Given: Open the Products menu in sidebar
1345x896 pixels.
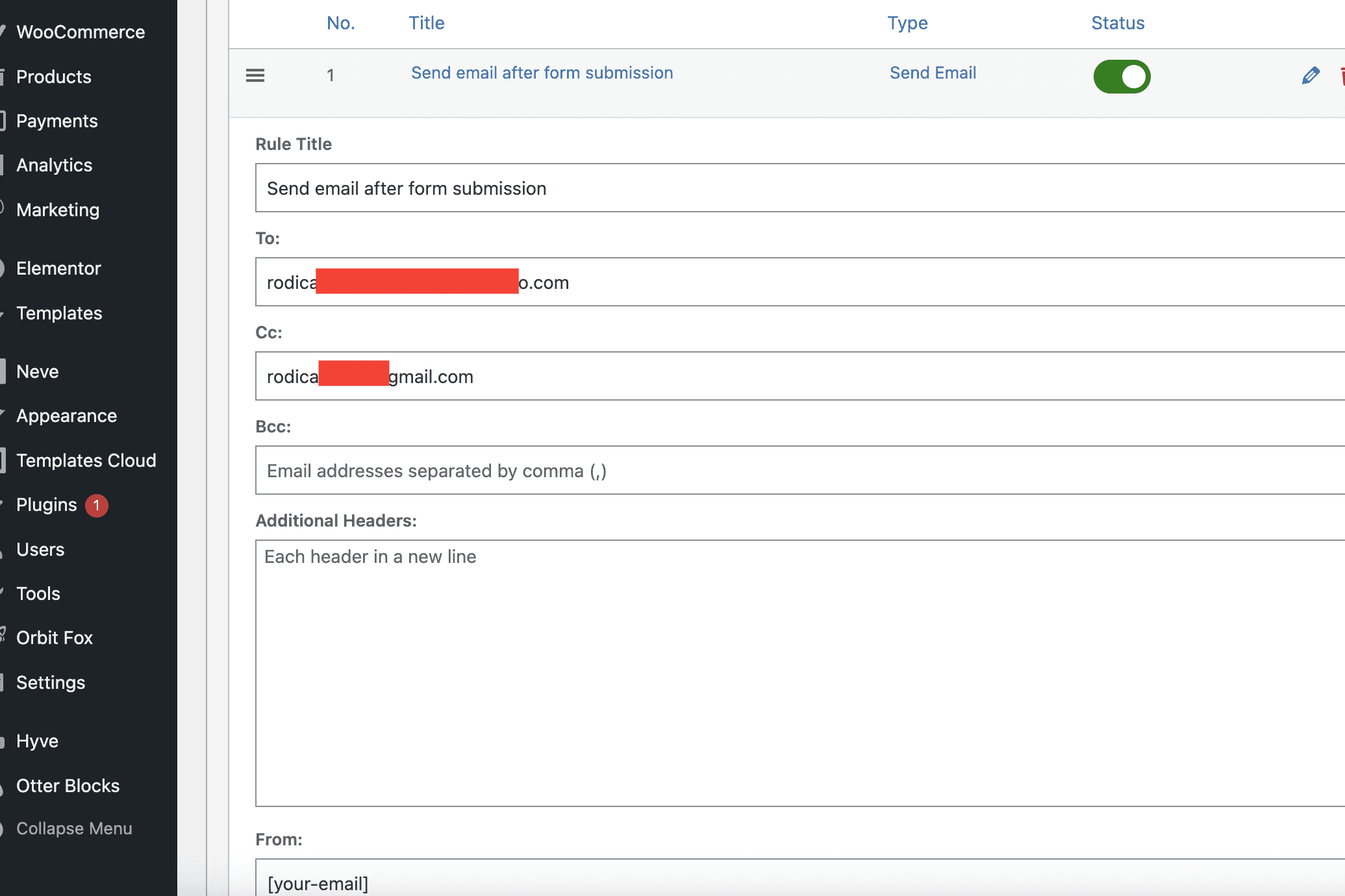Looking at the screenshot, I should coord(54,77).
